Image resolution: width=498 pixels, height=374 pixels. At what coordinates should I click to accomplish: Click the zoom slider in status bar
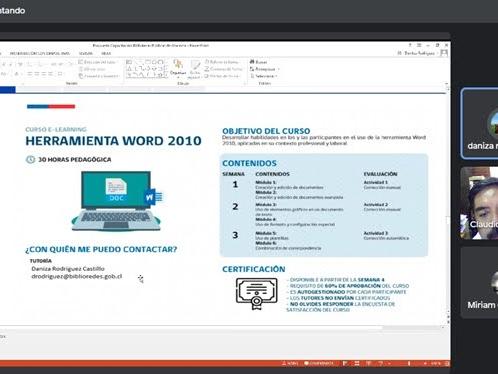tap(408, 363)
